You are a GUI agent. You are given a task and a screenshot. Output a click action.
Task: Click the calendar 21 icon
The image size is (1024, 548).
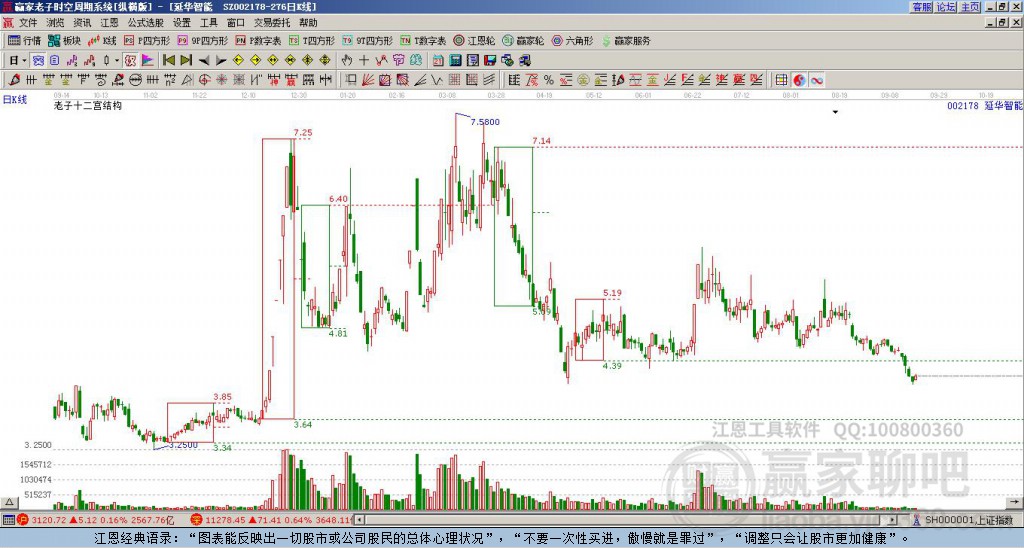pyautogui.click(x=438, y=61)
